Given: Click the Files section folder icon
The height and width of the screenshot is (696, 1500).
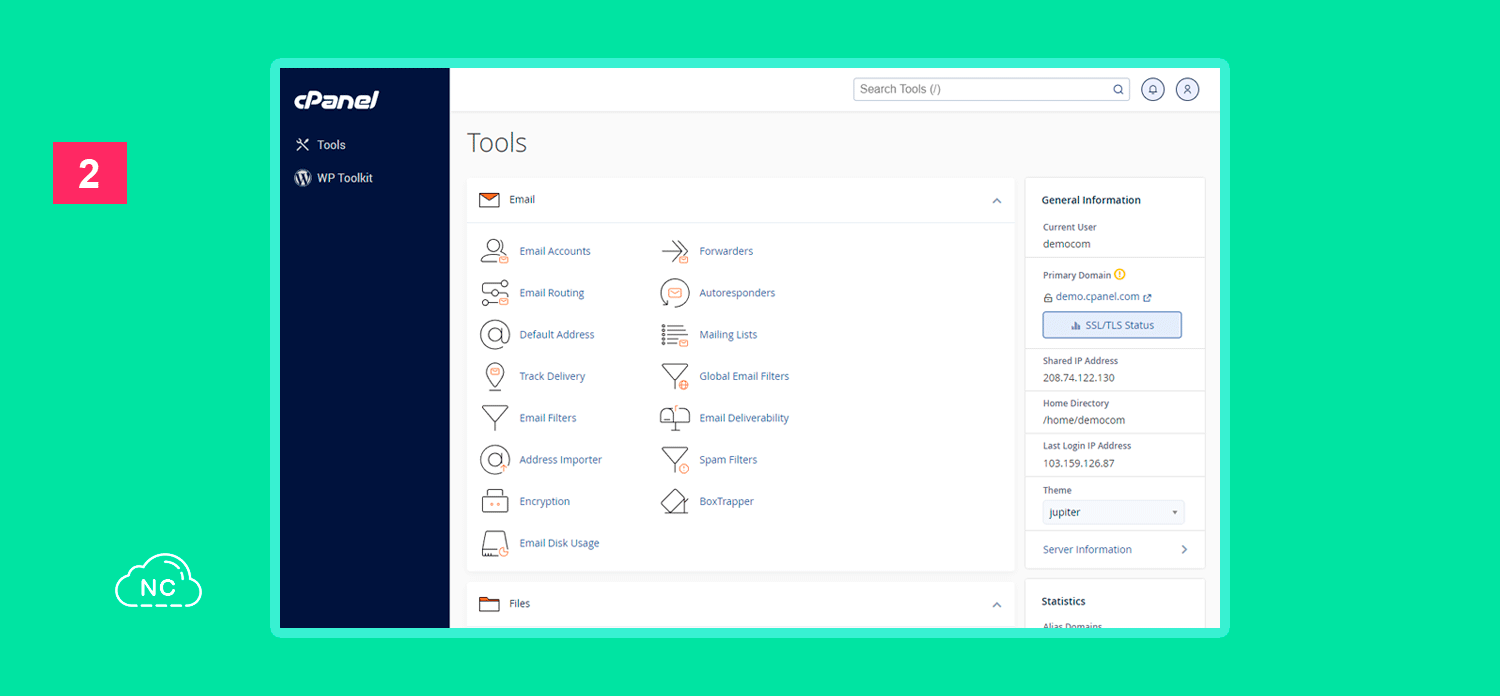Looking at the screenshot, I should click(x=489, y=604).
